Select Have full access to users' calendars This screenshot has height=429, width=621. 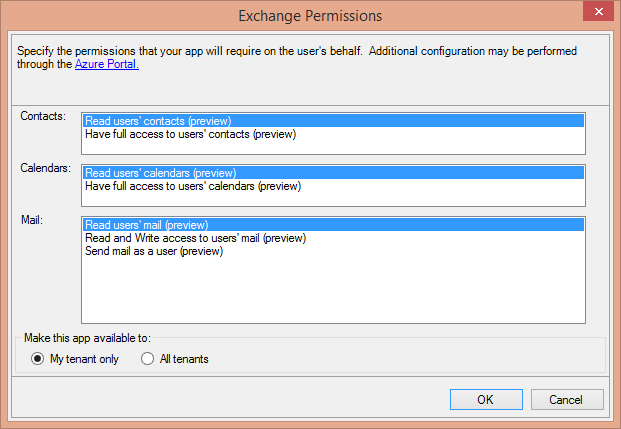click(x=192, y=186)
